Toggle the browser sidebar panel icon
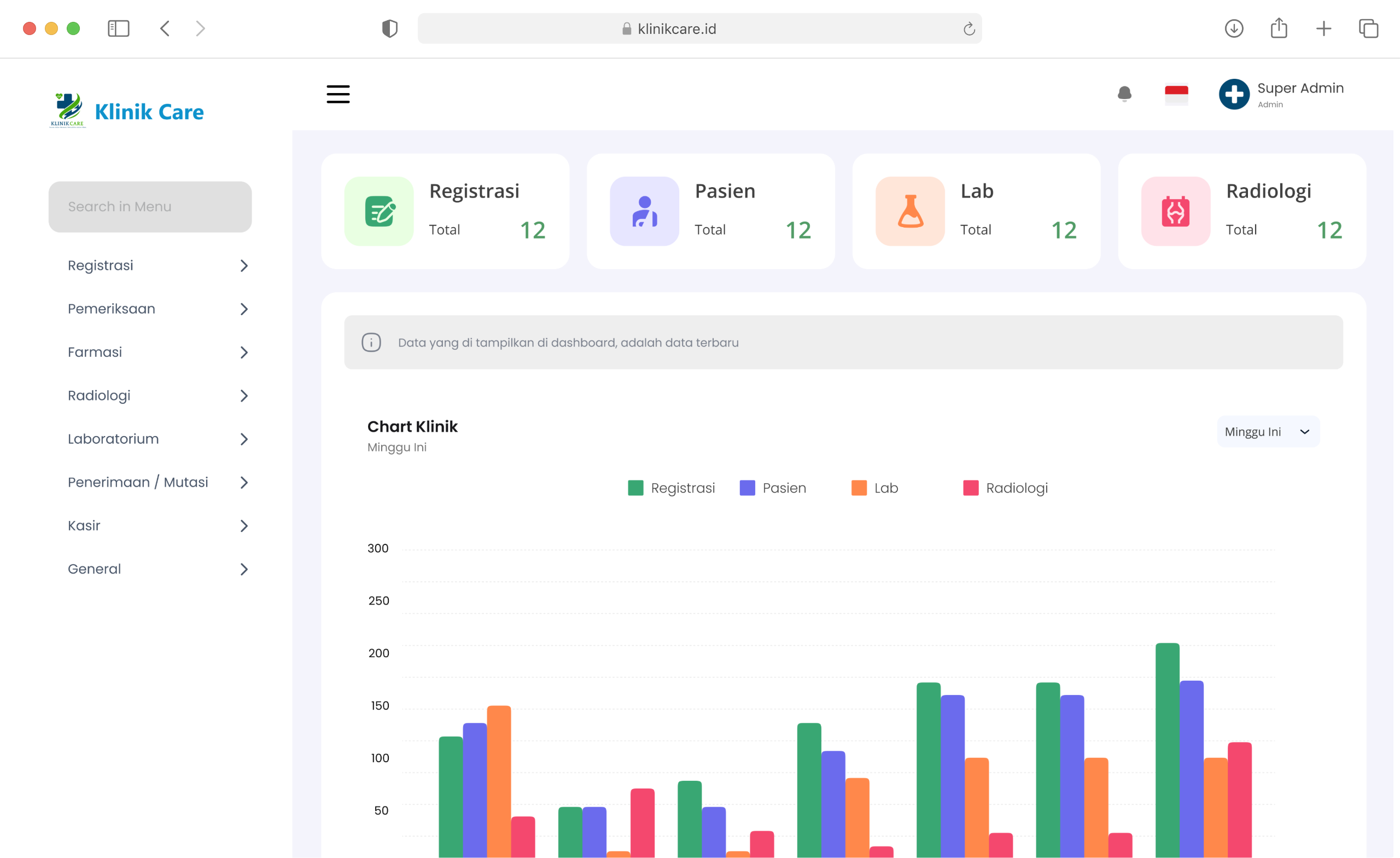 [x=118, y=28]
